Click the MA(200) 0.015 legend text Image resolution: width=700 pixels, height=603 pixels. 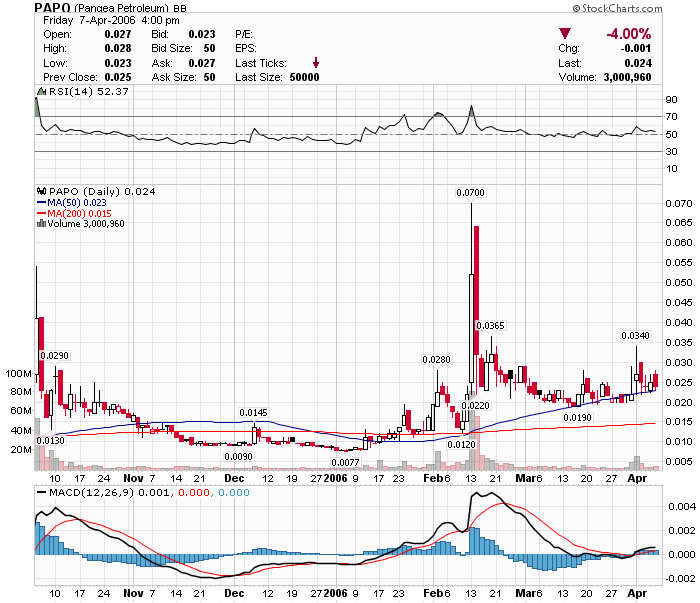79,213
